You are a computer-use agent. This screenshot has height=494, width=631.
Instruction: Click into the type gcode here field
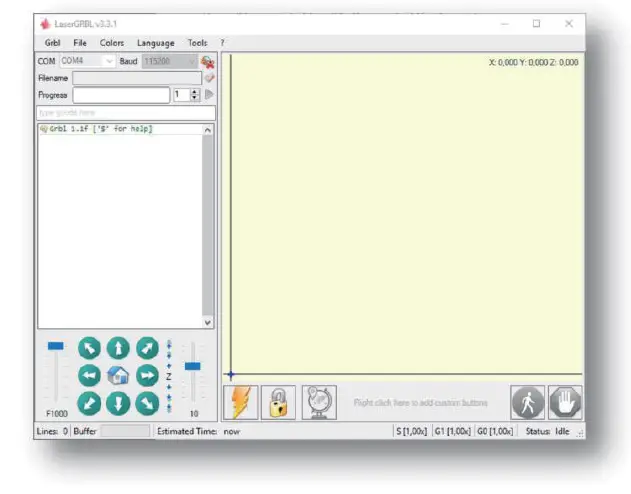(126, 113)
